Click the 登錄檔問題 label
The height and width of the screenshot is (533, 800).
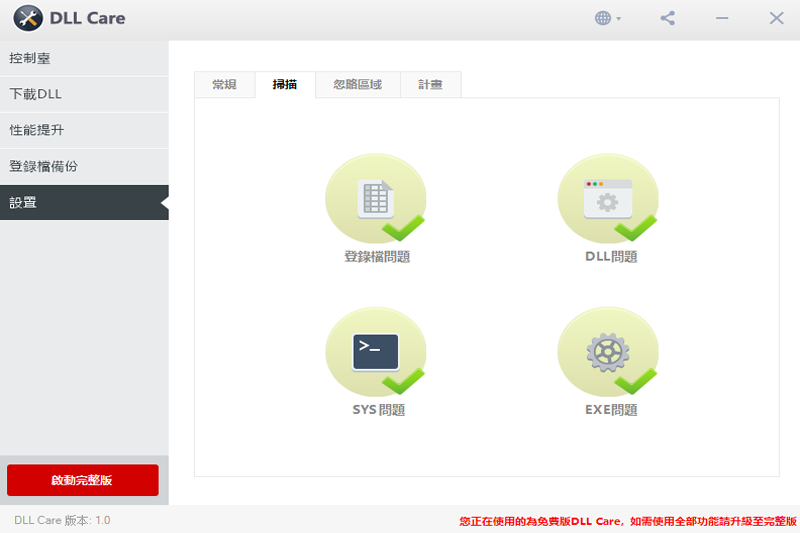pos(377,257)
